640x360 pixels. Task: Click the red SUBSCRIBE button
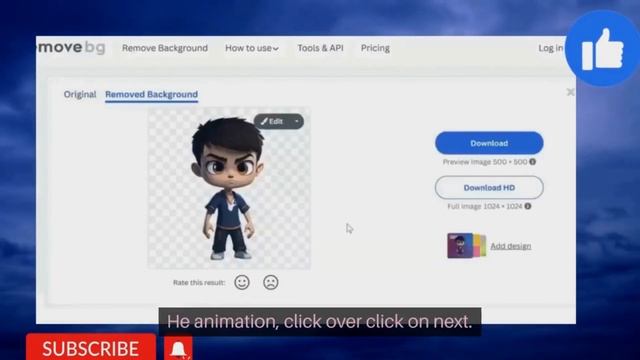click(91, 347)
